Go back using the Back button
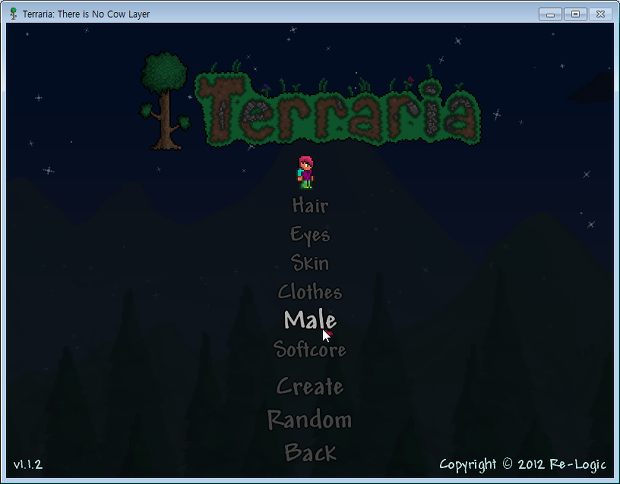Image resolution: width=620 pixels, height=484 pixels. click(310, 452)
